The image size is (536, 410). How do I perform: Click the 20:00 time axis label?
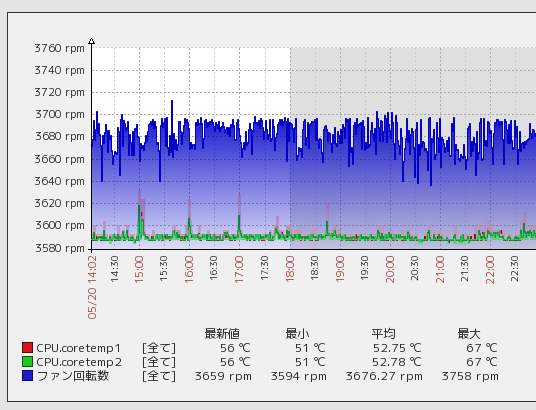click(x=390, y=270)
